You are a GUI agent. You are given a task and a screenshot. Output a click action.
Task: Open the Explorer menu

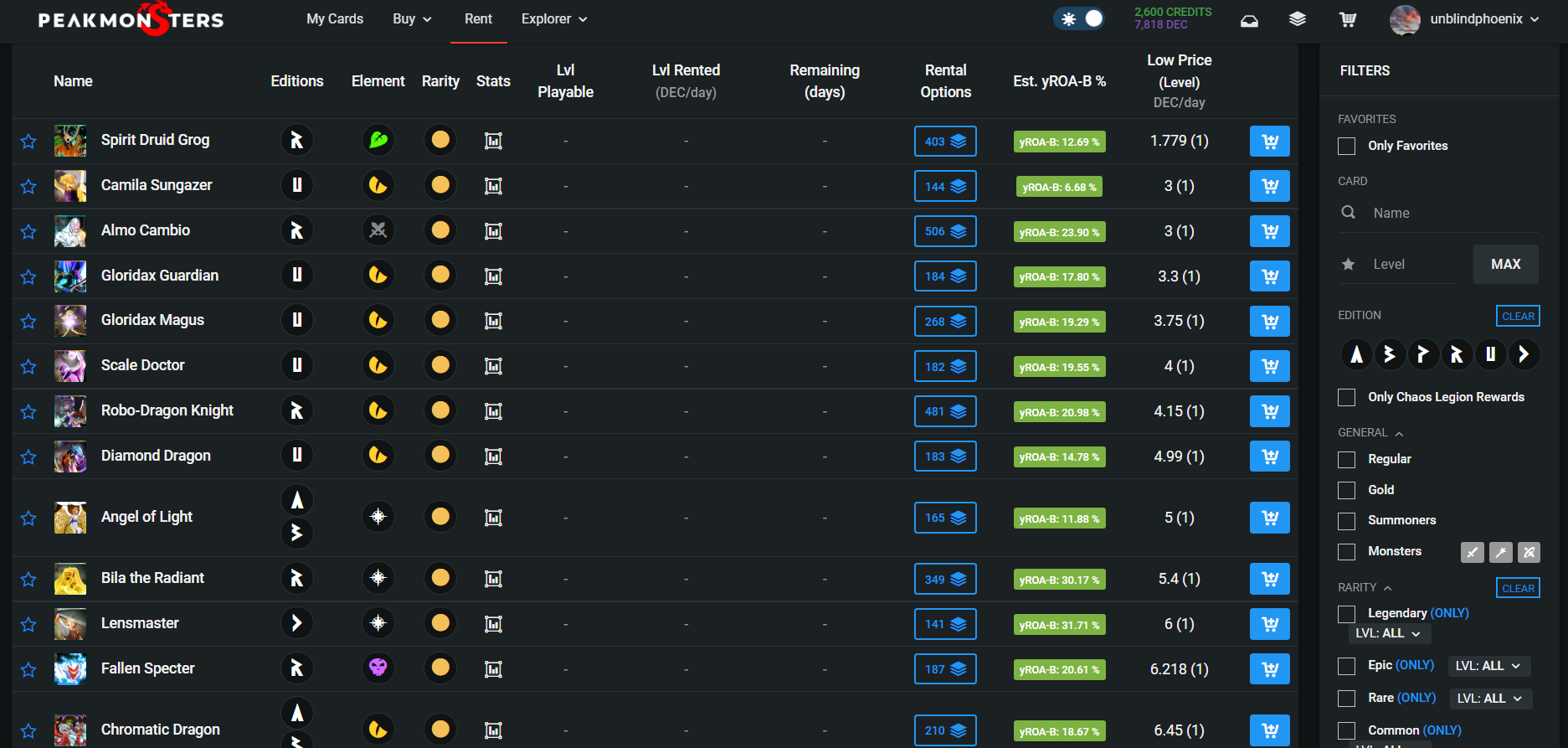click(553, 19)
